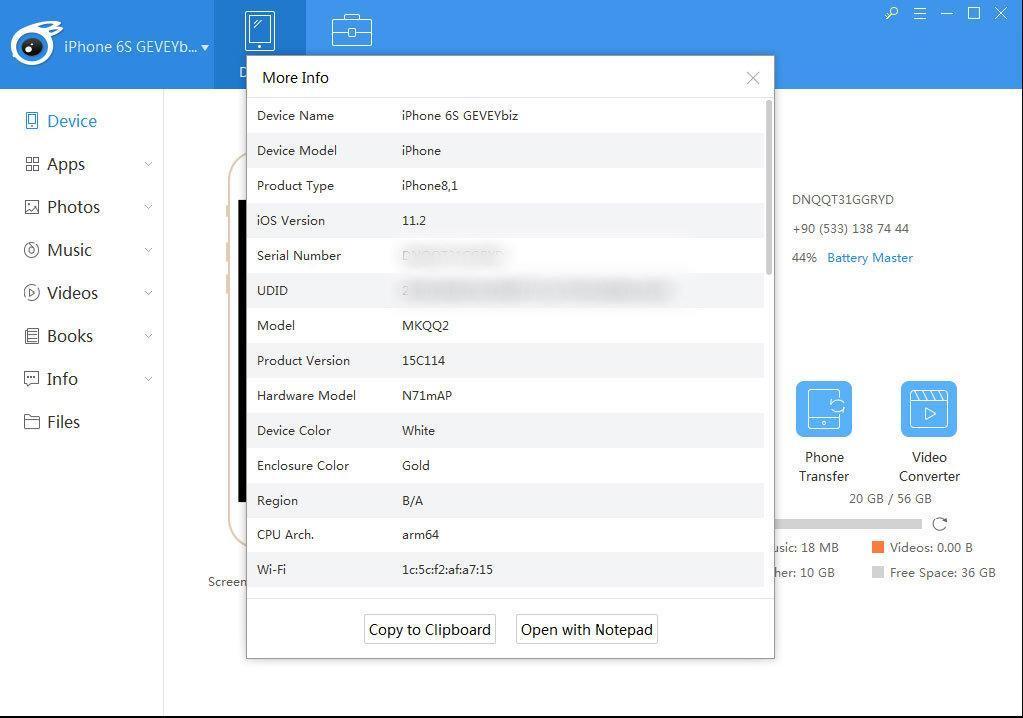Select Product Type value iPhone8,1

(x=430, y=186)
